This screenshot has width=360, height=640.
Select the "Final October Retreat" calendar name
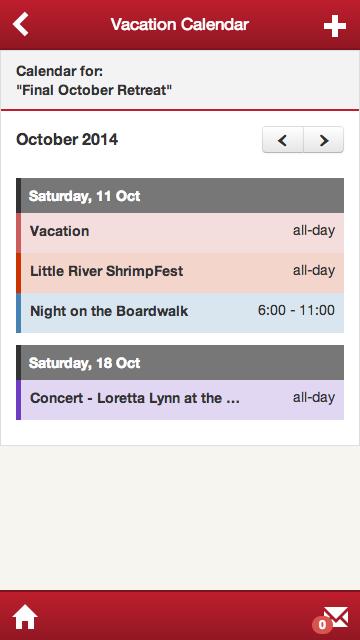coord(94,90)
